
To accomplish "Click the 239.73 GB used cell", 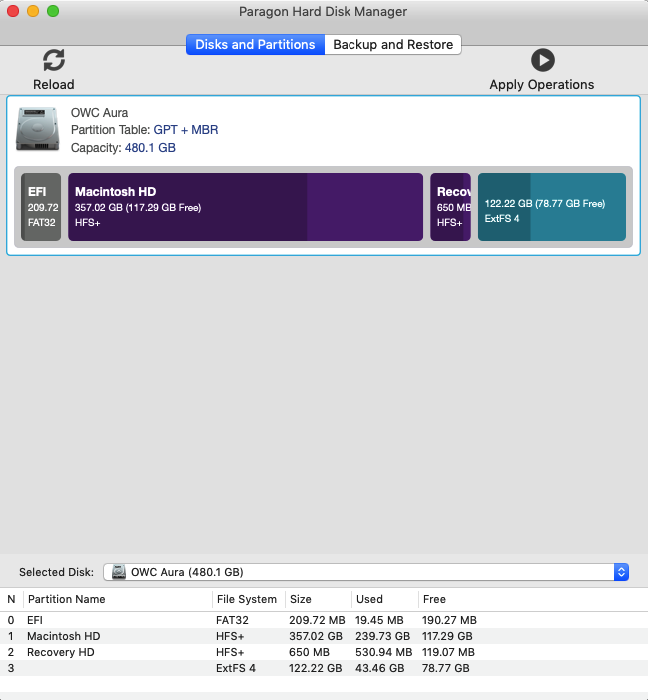I will point(382,636).
